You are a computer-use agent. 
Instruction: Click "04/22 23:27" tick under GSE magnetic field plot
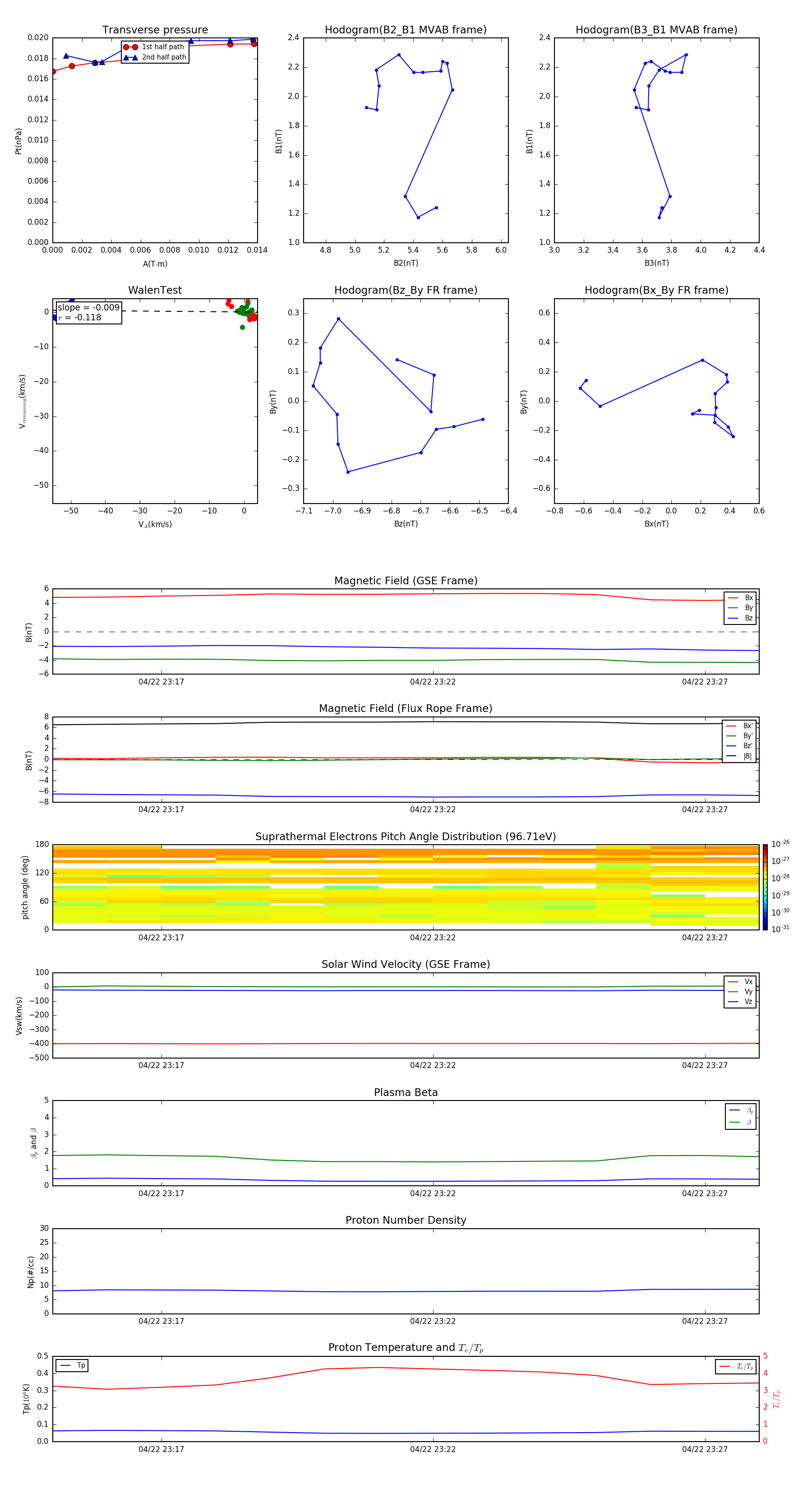coord(705,682)
